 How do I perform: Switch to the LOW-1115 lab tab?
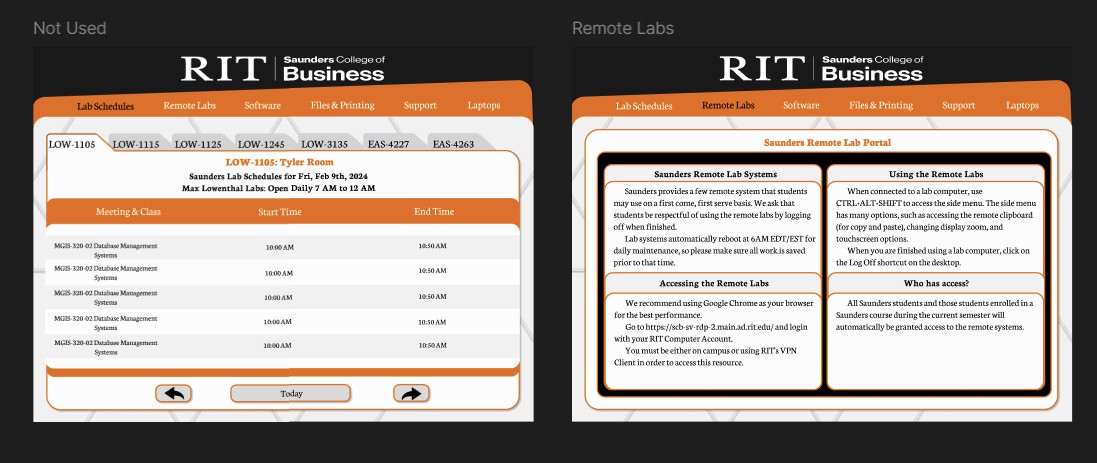[136, 144]
